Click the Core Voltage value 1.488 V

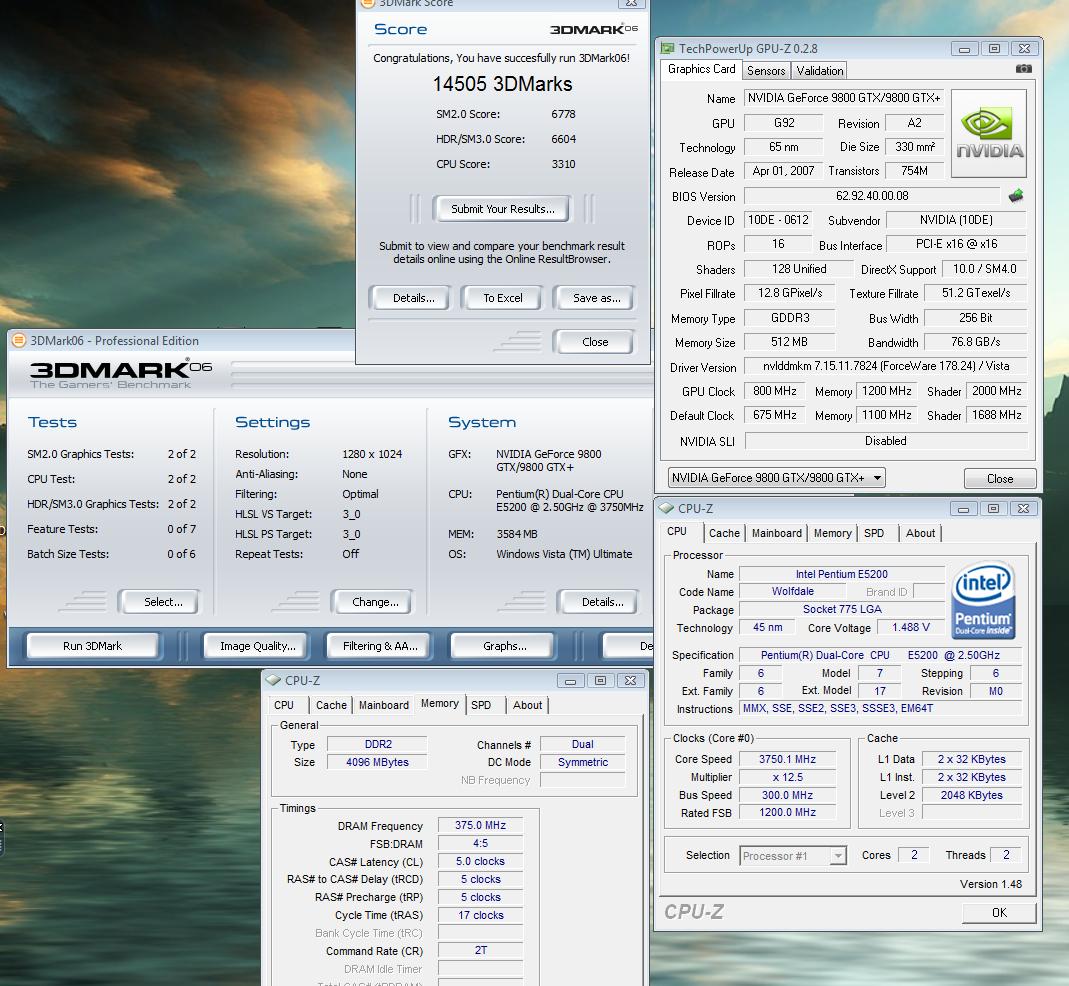point(911,627)
